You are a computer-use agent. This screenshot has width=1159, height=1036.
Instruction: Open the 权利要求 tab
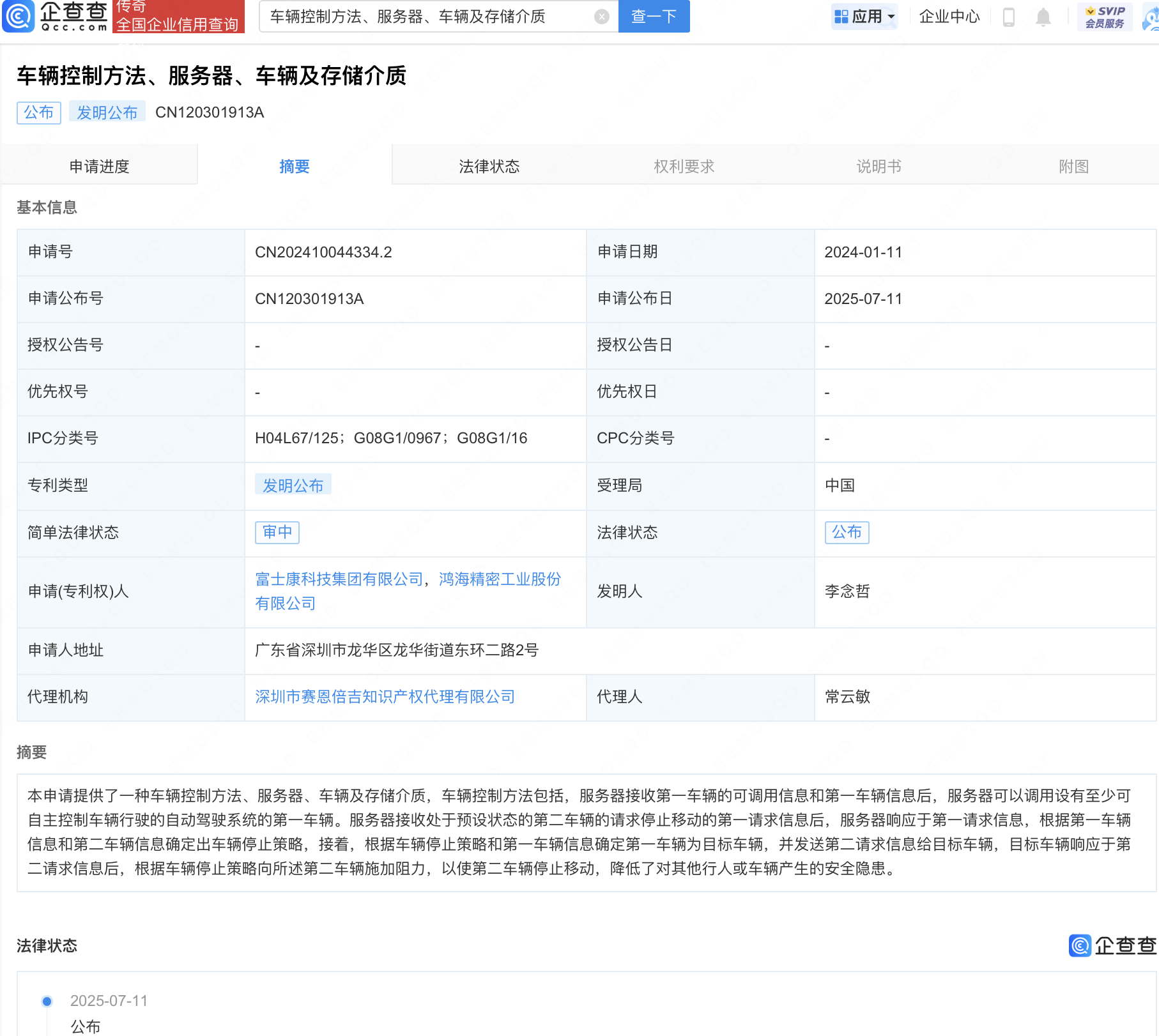tap(684, 167)
